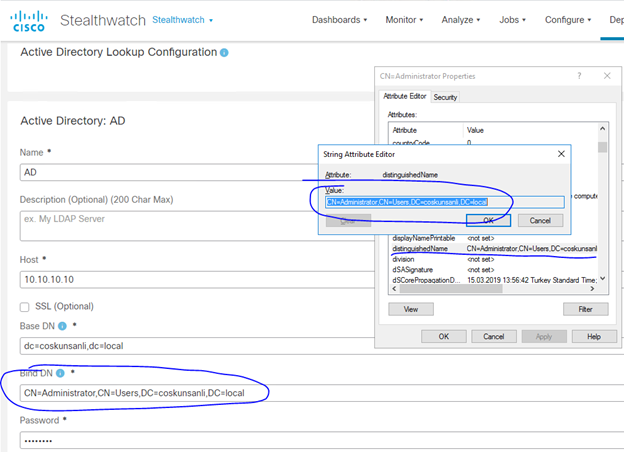Close the CN=Administrator Properties window
624x452 pixels.
click(x=607, y=76)
